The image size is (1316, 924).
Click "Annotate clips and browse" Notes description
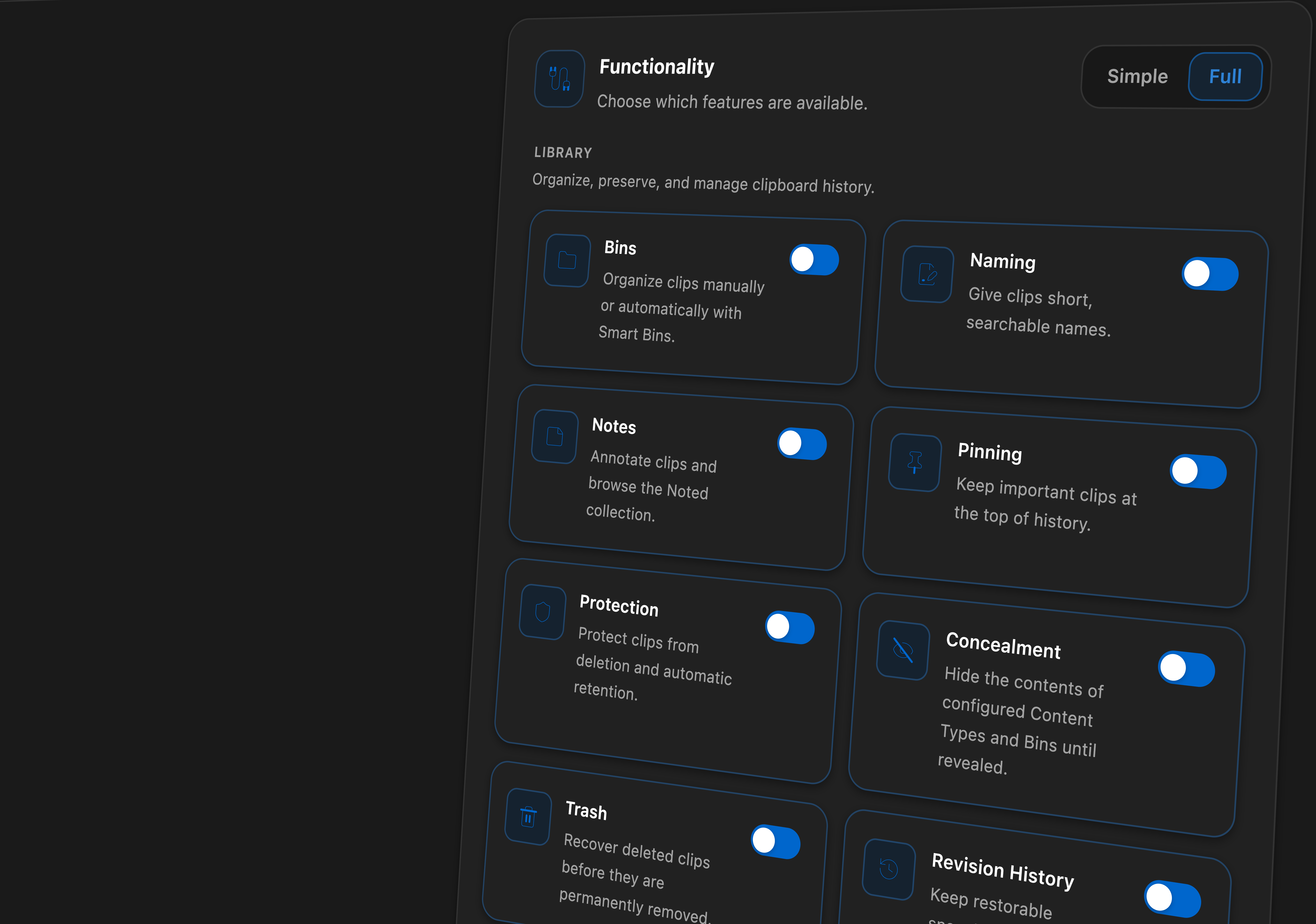pyautogui.click(x=652, y=486)
